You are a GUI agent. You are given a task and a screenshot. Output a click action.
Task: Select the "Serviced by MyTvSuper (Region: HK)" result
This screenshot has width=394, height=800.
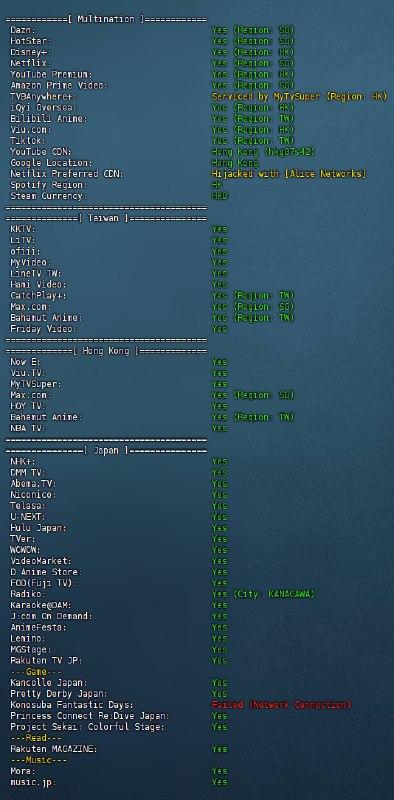point(300,96)
